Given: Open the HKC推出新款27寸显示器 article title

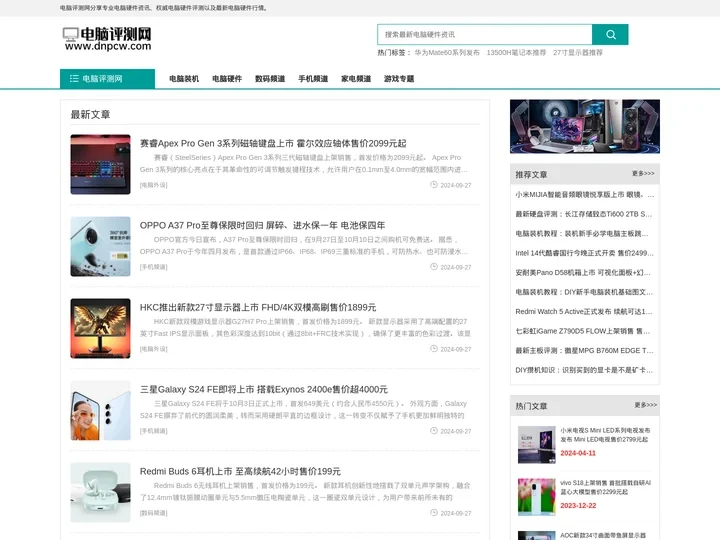Looking at the screenshot, I should [x=258, y=307].
